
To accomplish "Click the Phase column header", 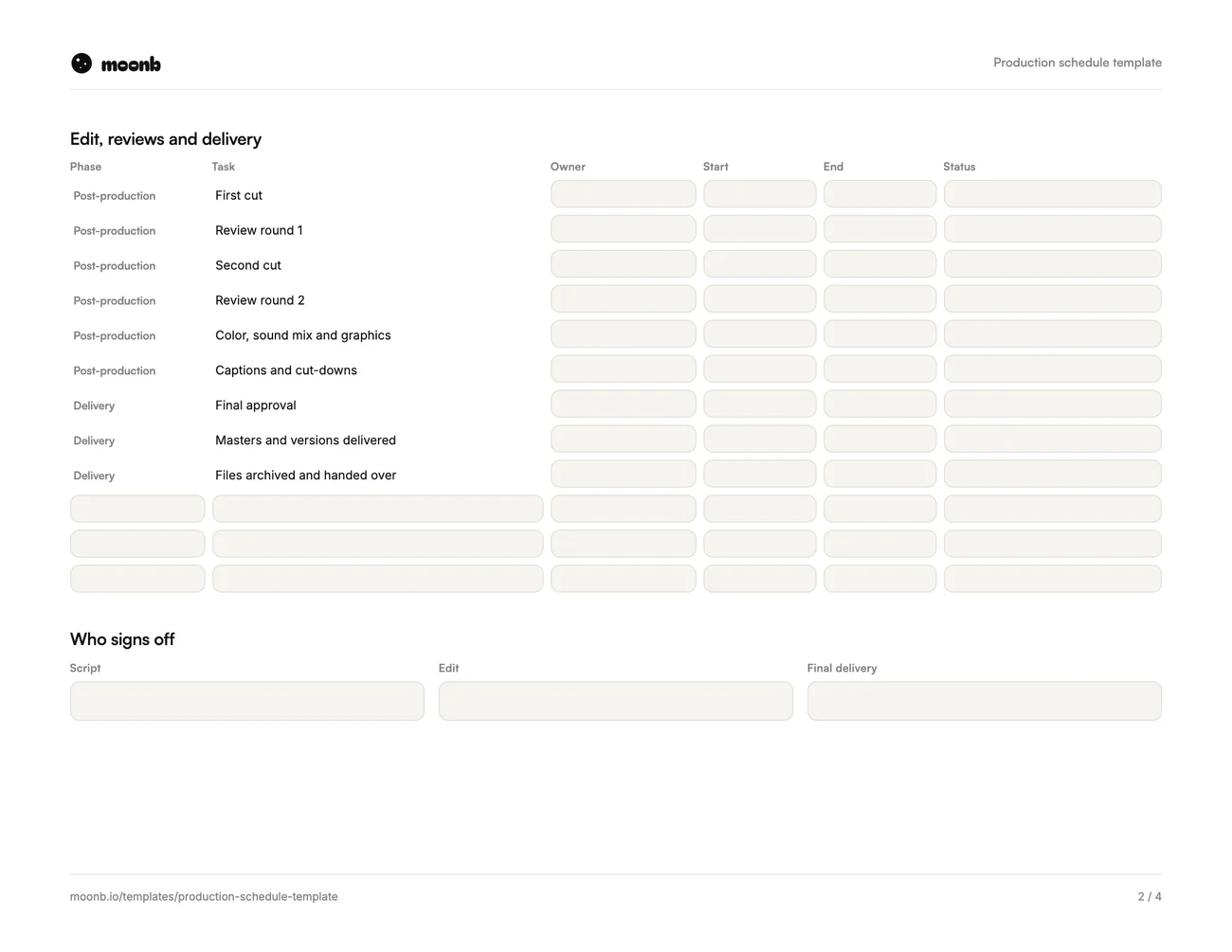I will (x=85, y=167).
